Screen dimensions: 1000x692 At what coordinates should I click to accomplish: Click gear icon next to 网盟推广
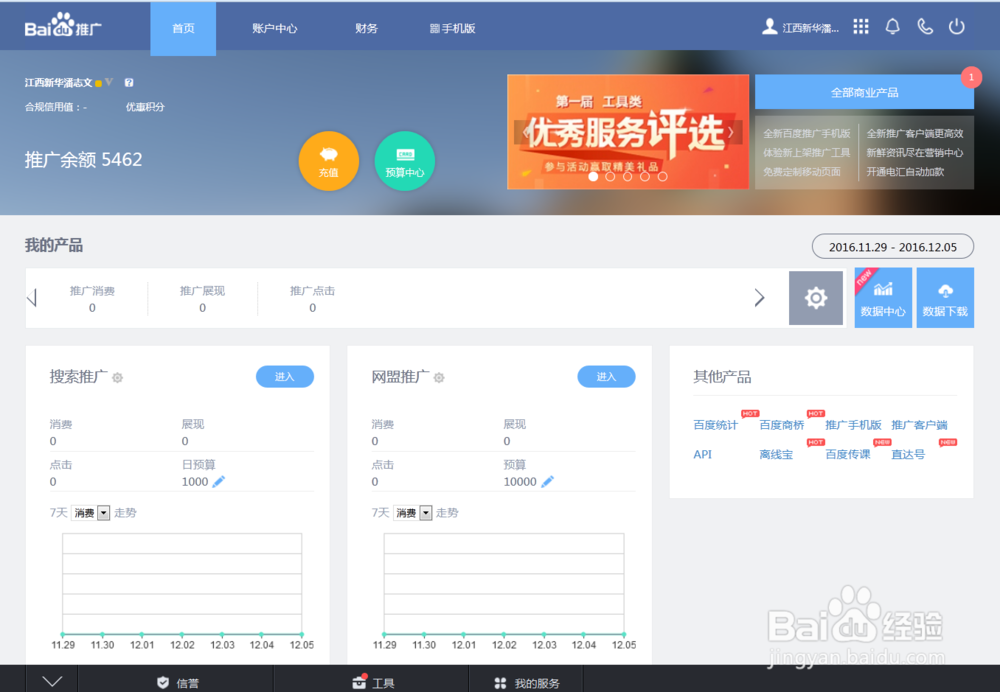click(x=439, y=378)
